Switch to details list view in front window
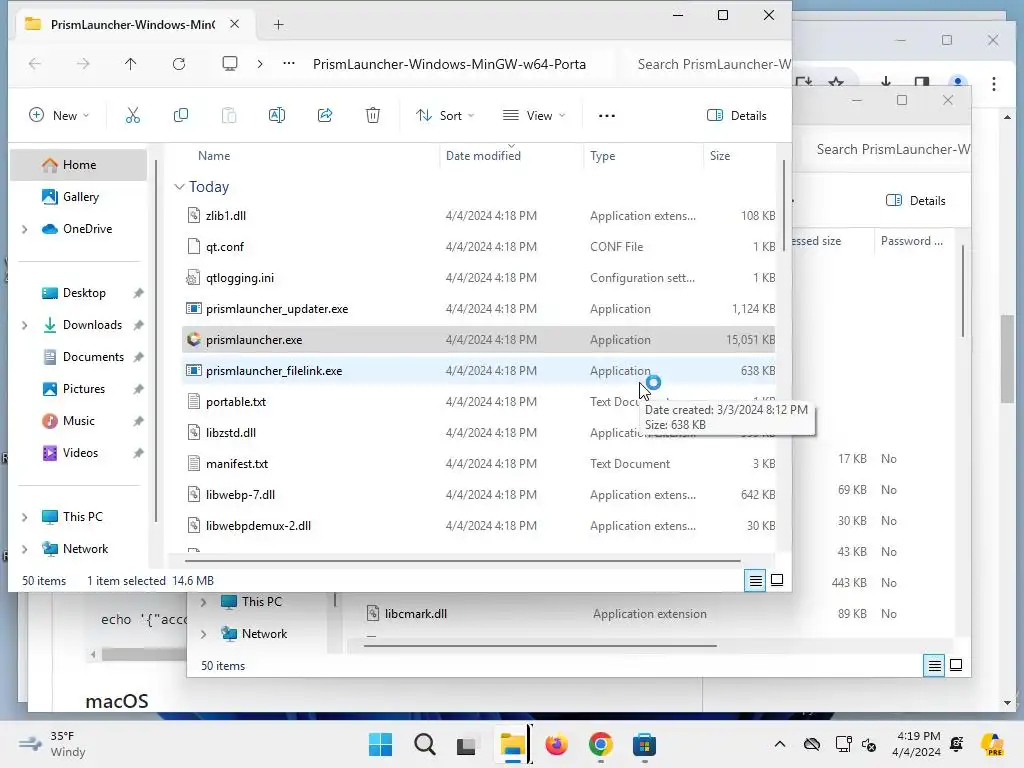Screen dimensions: 1024x768 (x=756, y=580)
